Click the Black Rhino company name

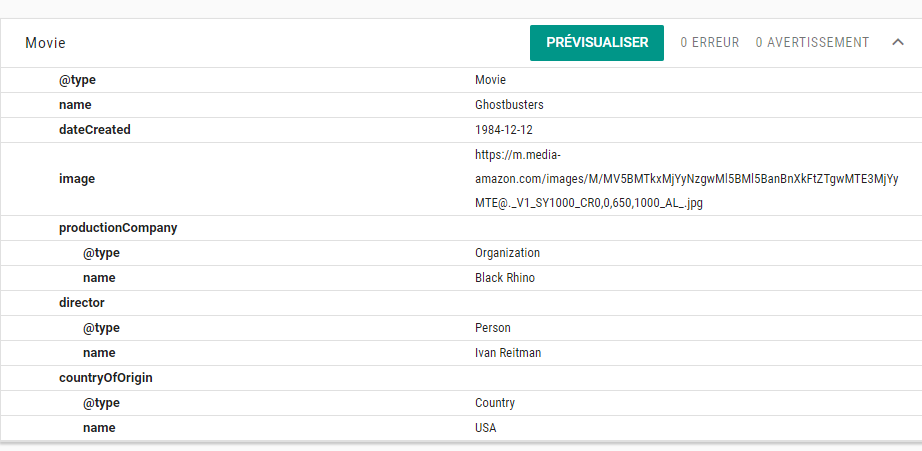coord(504,278)
